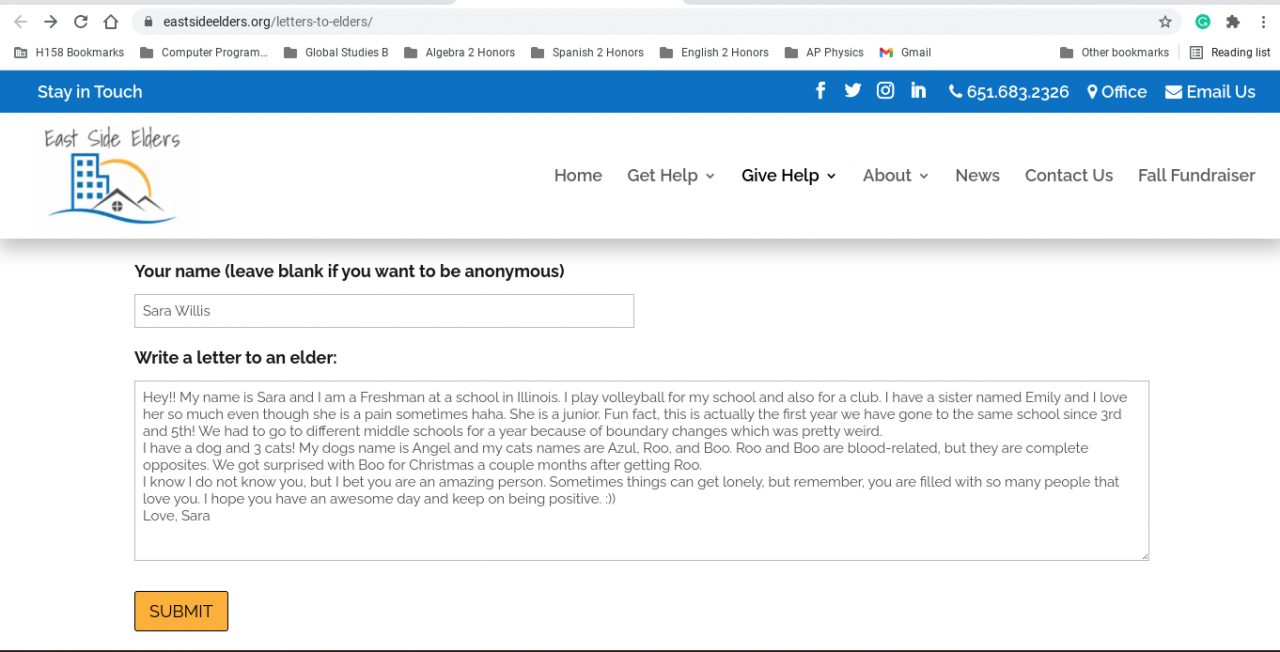1280x652 pixels.
Task: Click the 'Write a letter to an elder:' label
Action: coord(236,358)
